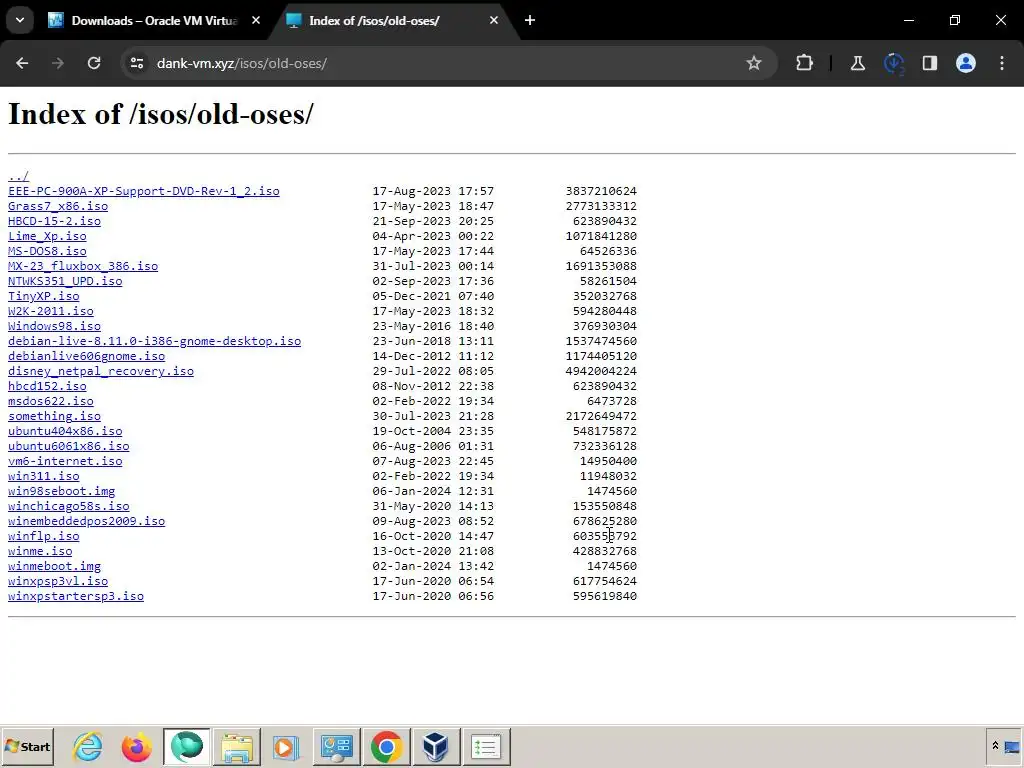Open the Grass7_x86.iso link
The height and width of the screenshot is (768, 1024).
[58, 206]
